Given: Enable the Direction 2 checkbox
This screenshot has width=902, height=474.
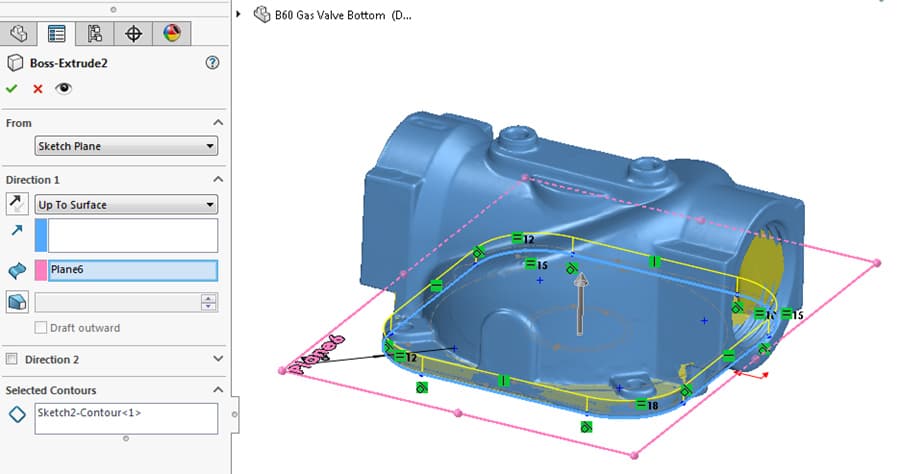Looking at the screenshot, I should [12, 359].
